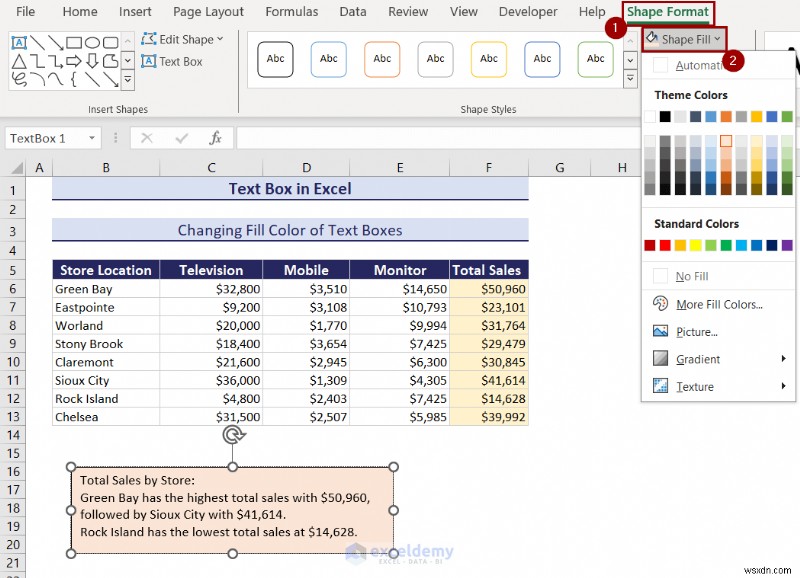Click the cell containing $50,960
The image size is (800, 578).
point(489,289)
